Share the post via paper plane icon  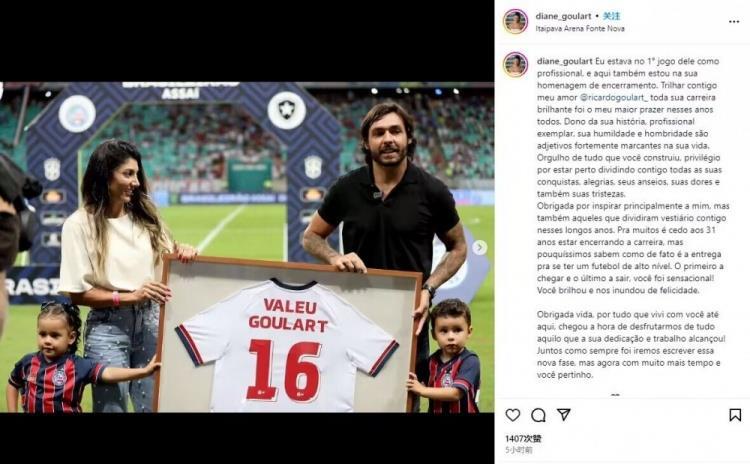[x=564, y=414]
